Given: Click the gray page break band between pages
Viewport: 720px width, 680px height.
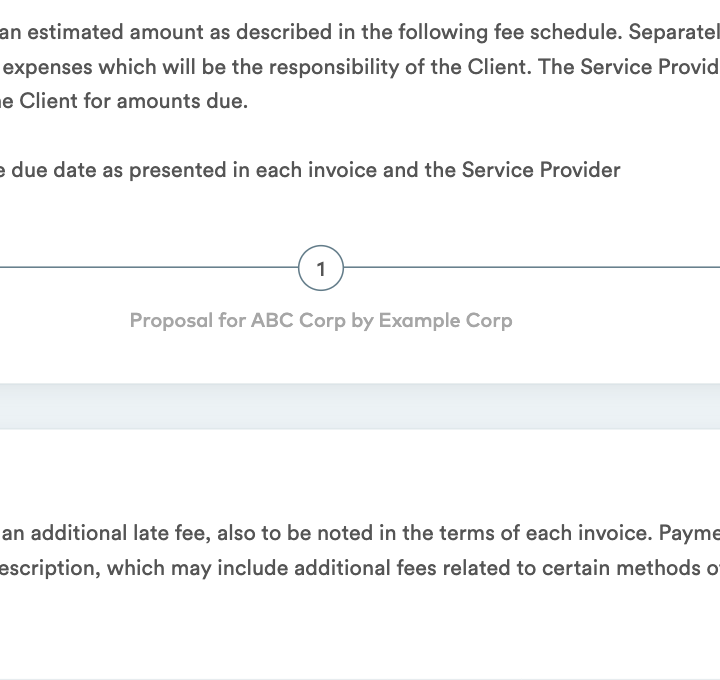Looking at the screenshot, I should (360, 406).
